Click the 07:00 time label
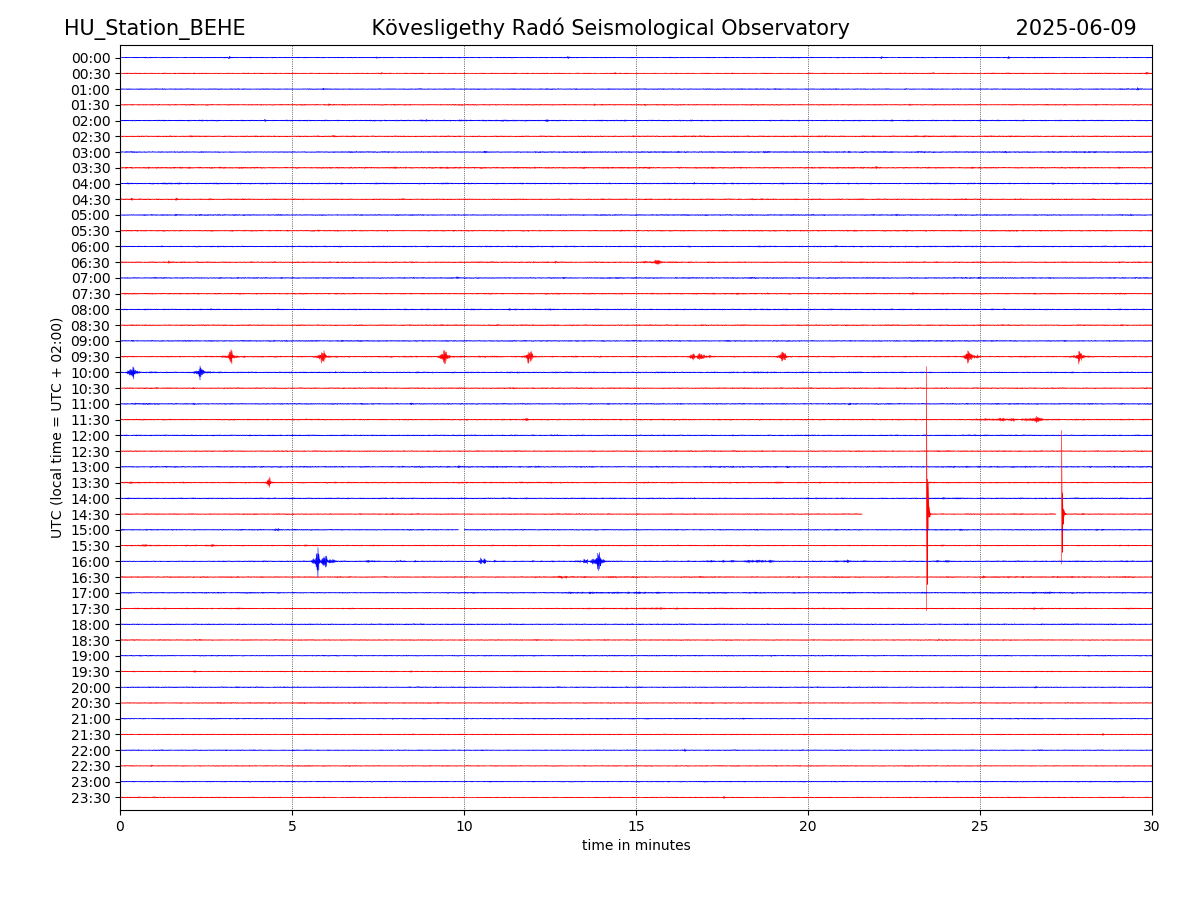The height and width of the screenshot is (900, 1200). [x=91, y=278]
